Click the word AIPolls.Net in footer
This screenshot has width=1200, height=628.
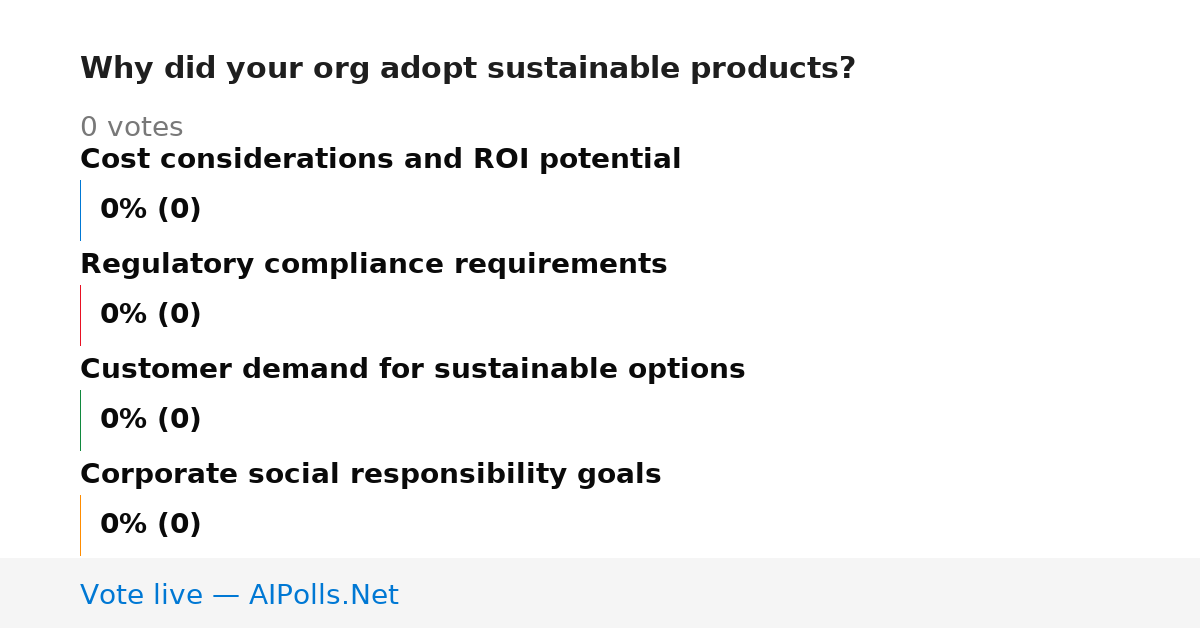pyautogui.click(x=323, y=595)
